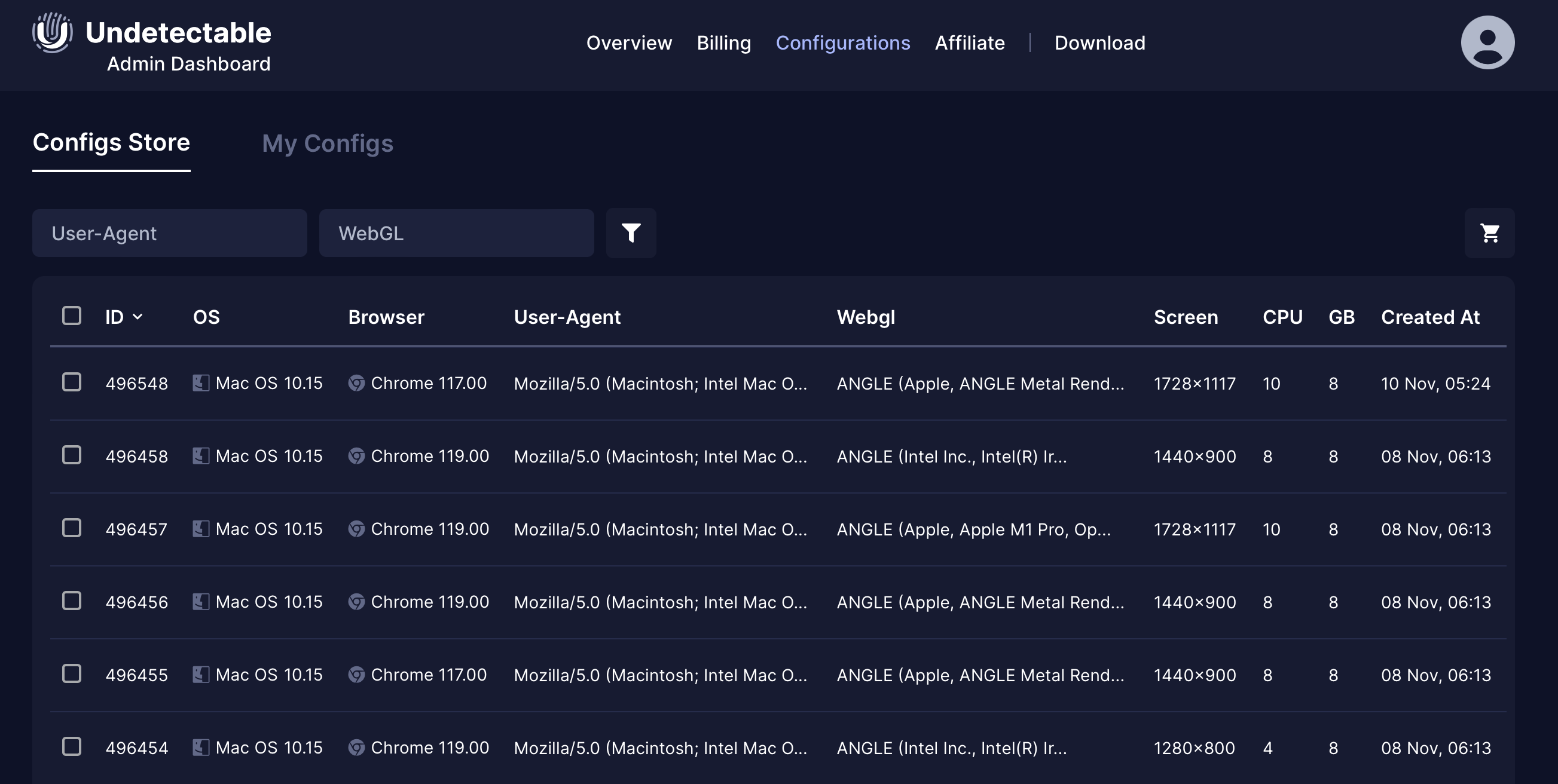Viewport: 1558px width, 784px height.
Task: Check the select-all checkbox in table header
Action: (71, 316)
